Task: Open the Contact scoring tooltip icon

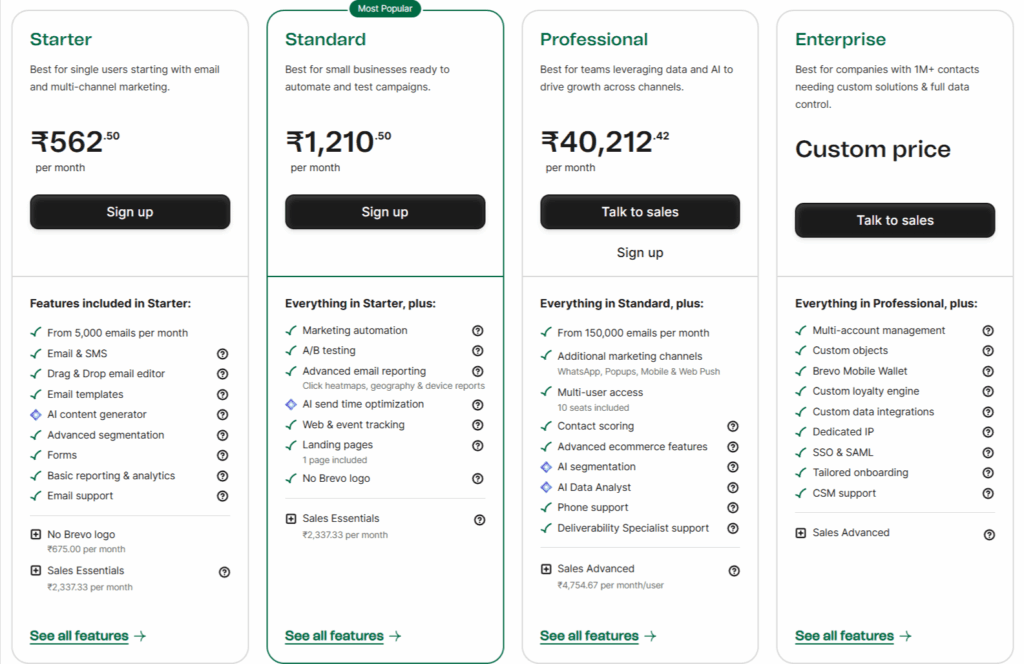Action: click(x=733, y=427)
